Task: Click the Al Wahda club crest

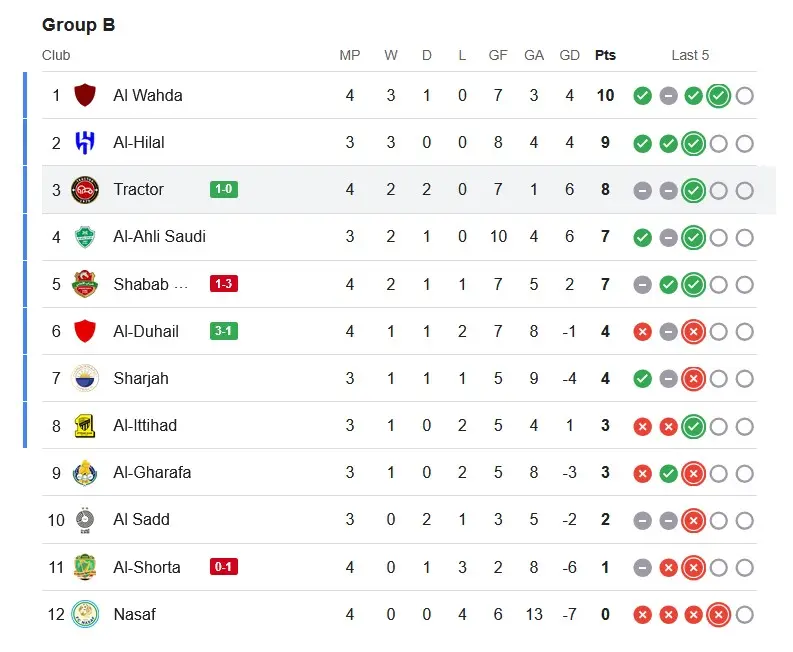Action: point(85,96)
